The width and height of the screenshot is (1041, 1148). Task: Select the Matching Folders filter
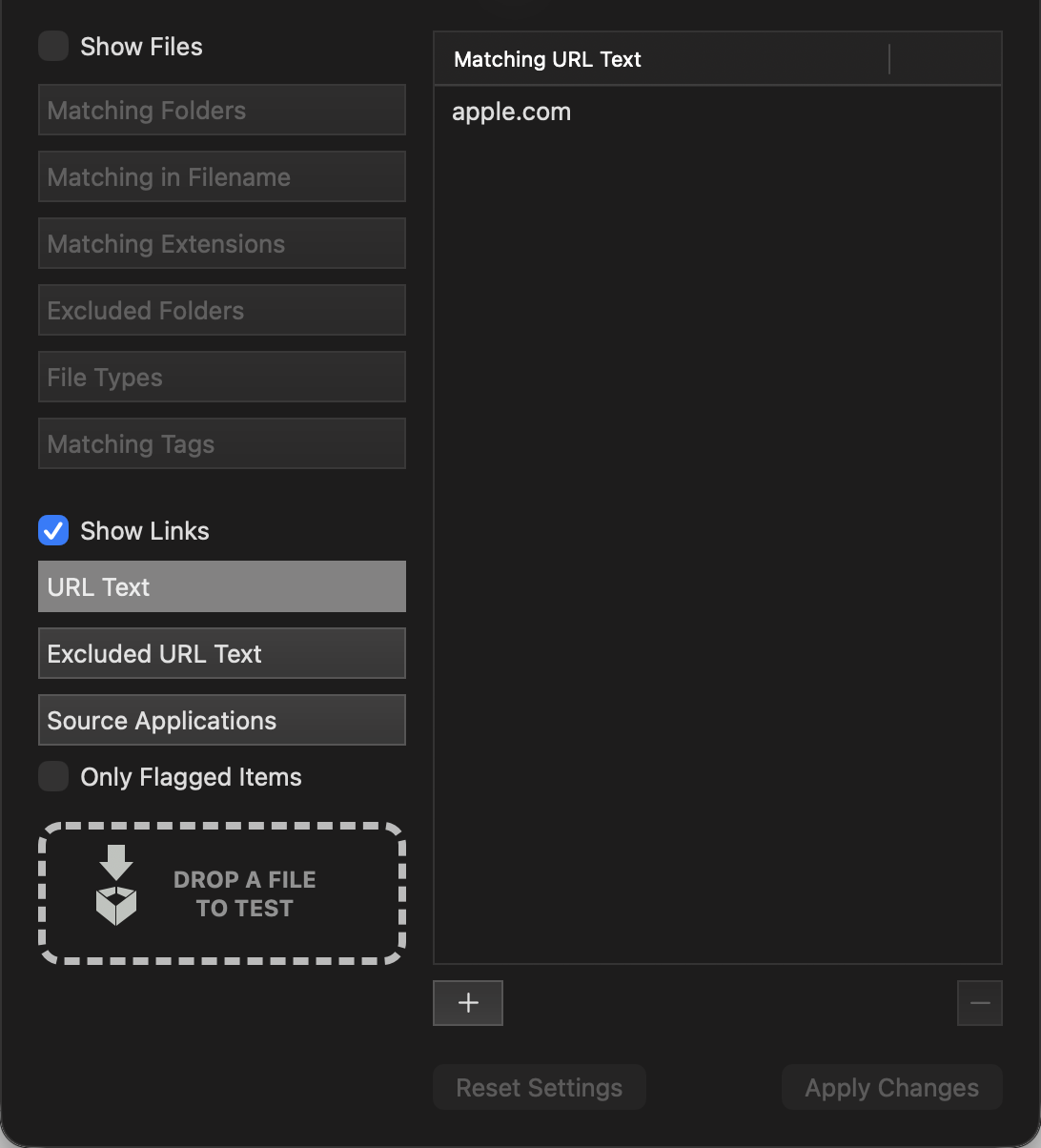pos(222,110)
